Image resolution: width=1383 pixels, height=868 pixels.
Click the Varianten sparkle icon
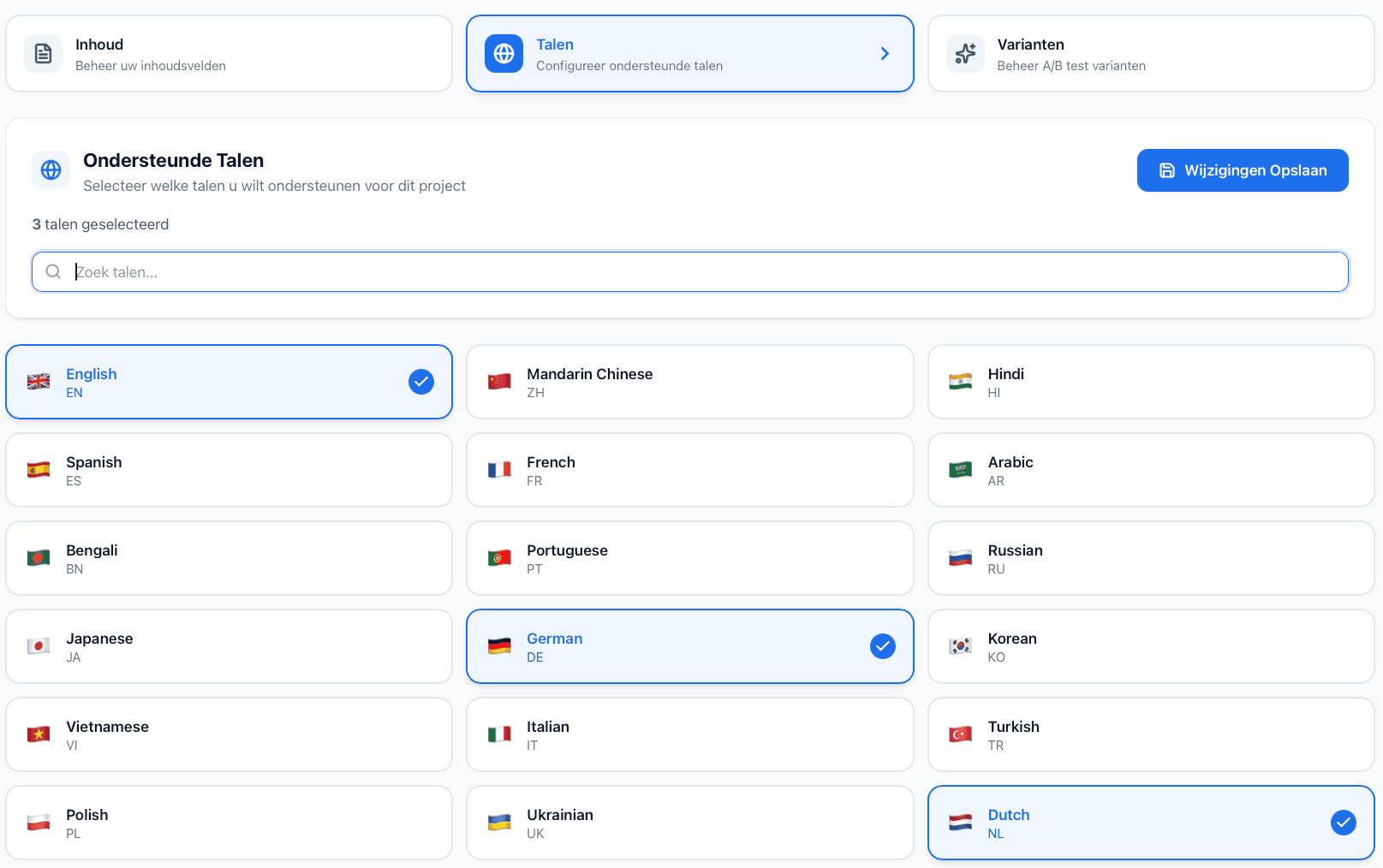tap(965, 53)
